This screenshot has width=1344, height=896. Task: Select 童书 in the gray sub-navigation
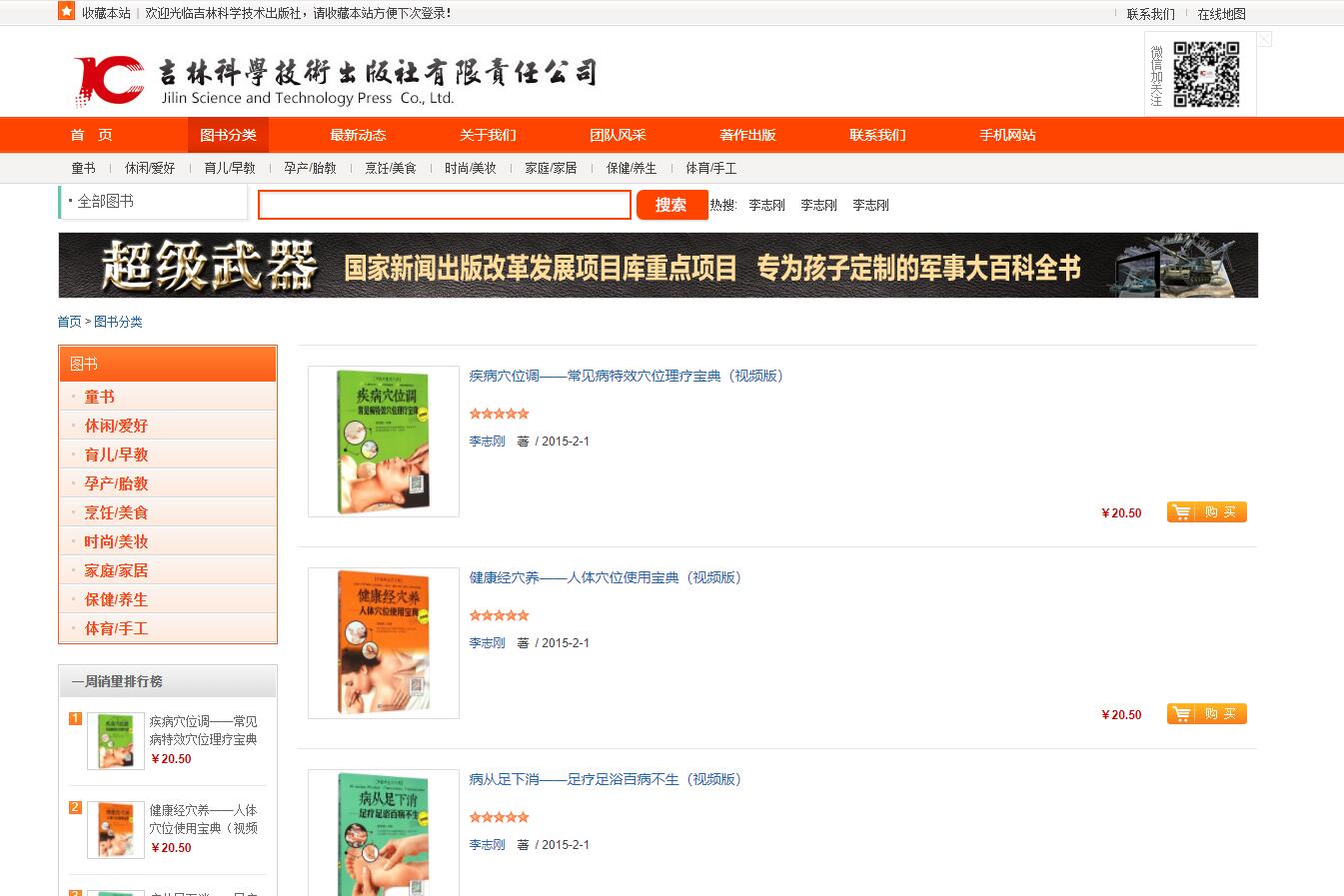tap(83, 168)
